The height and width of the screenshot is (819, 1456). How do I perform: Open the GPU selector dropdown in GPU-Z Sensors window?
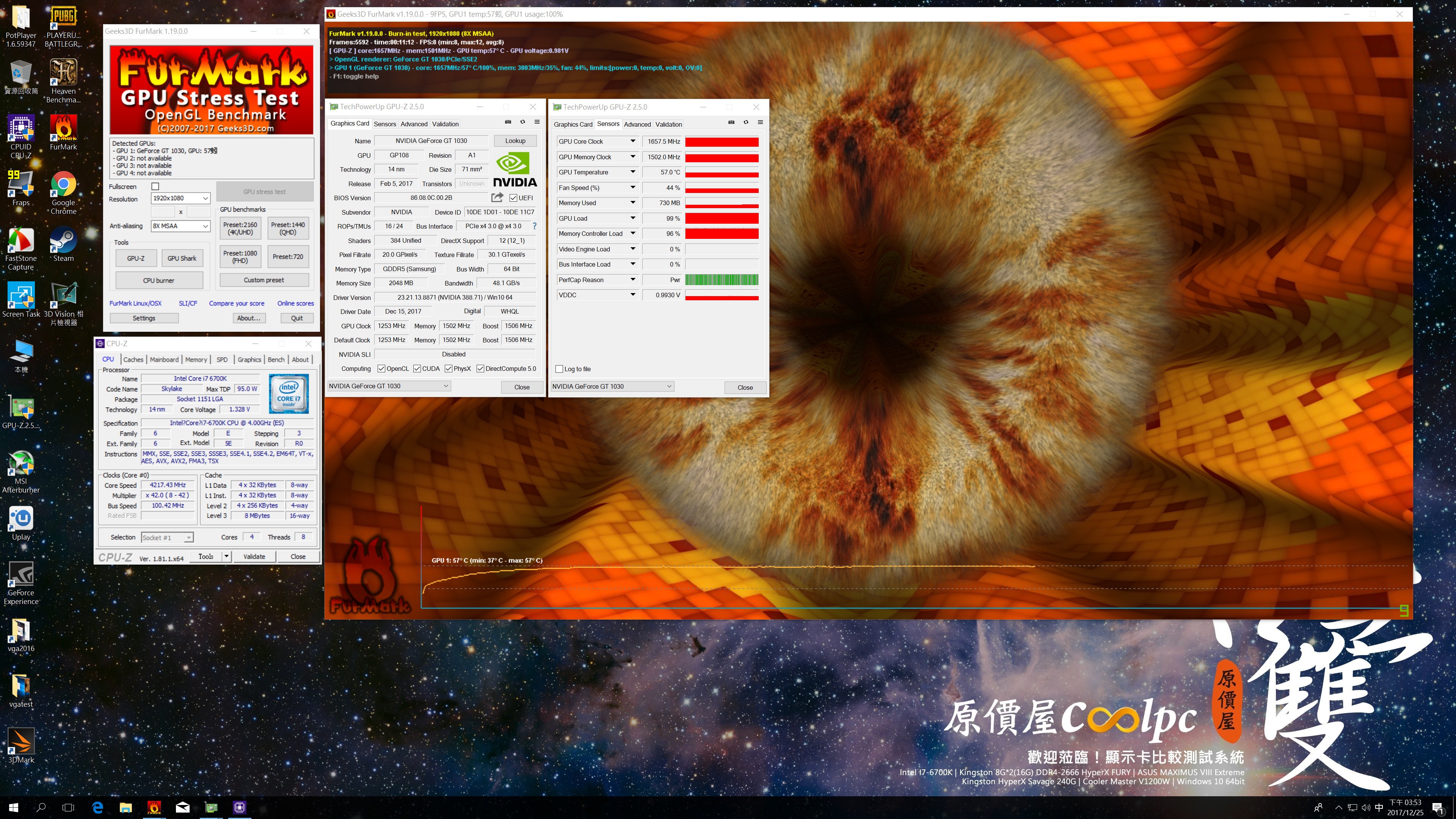(x=612, y=387)
